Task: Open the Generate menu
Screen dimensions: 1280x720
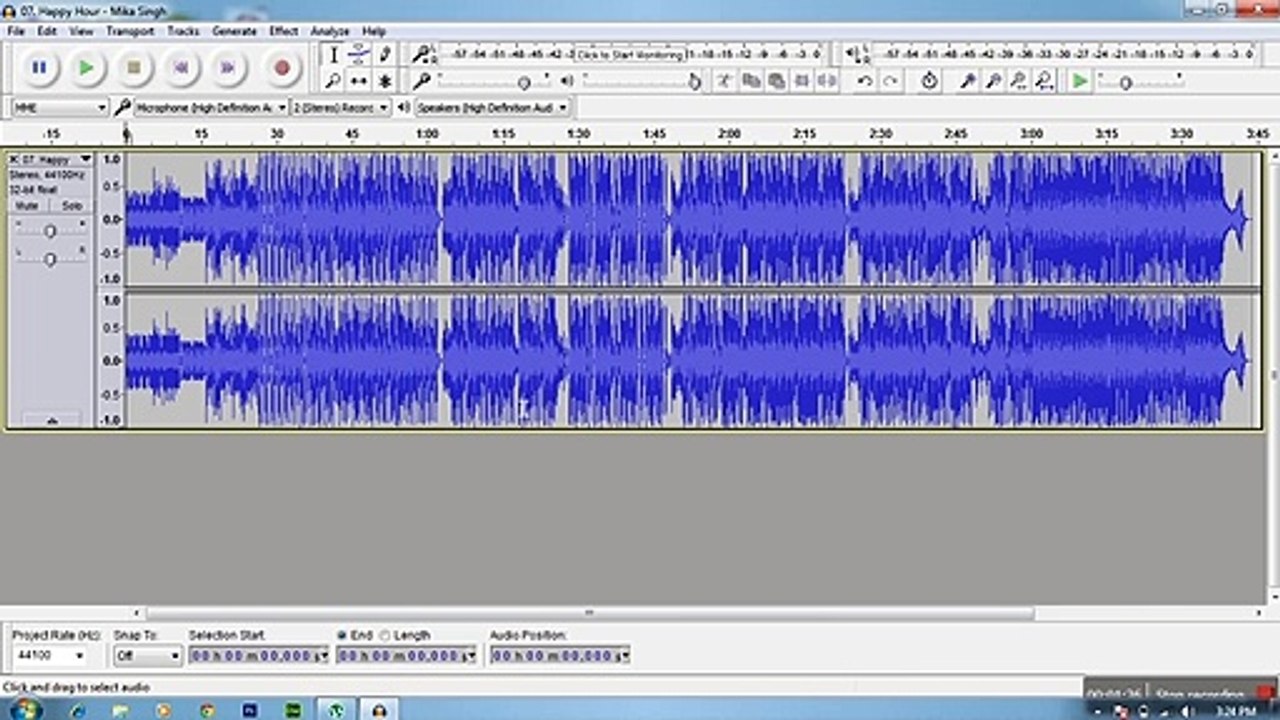Action: [235, 31]
